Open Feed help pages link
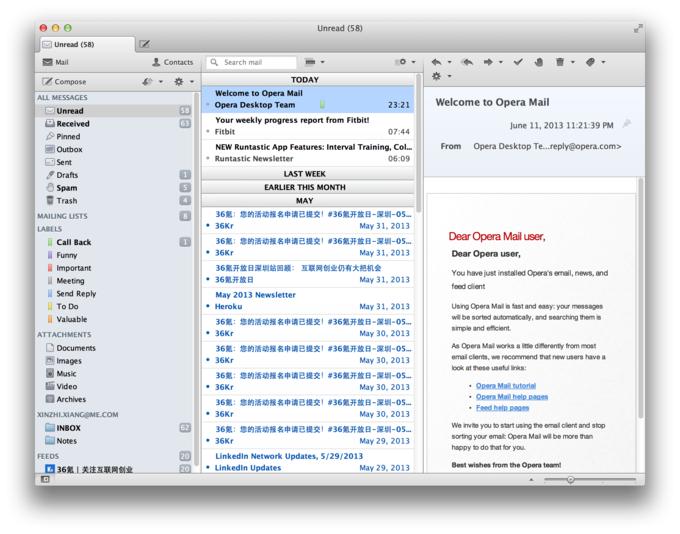Viewport: 680px width, 534px height. coord(502,408)
